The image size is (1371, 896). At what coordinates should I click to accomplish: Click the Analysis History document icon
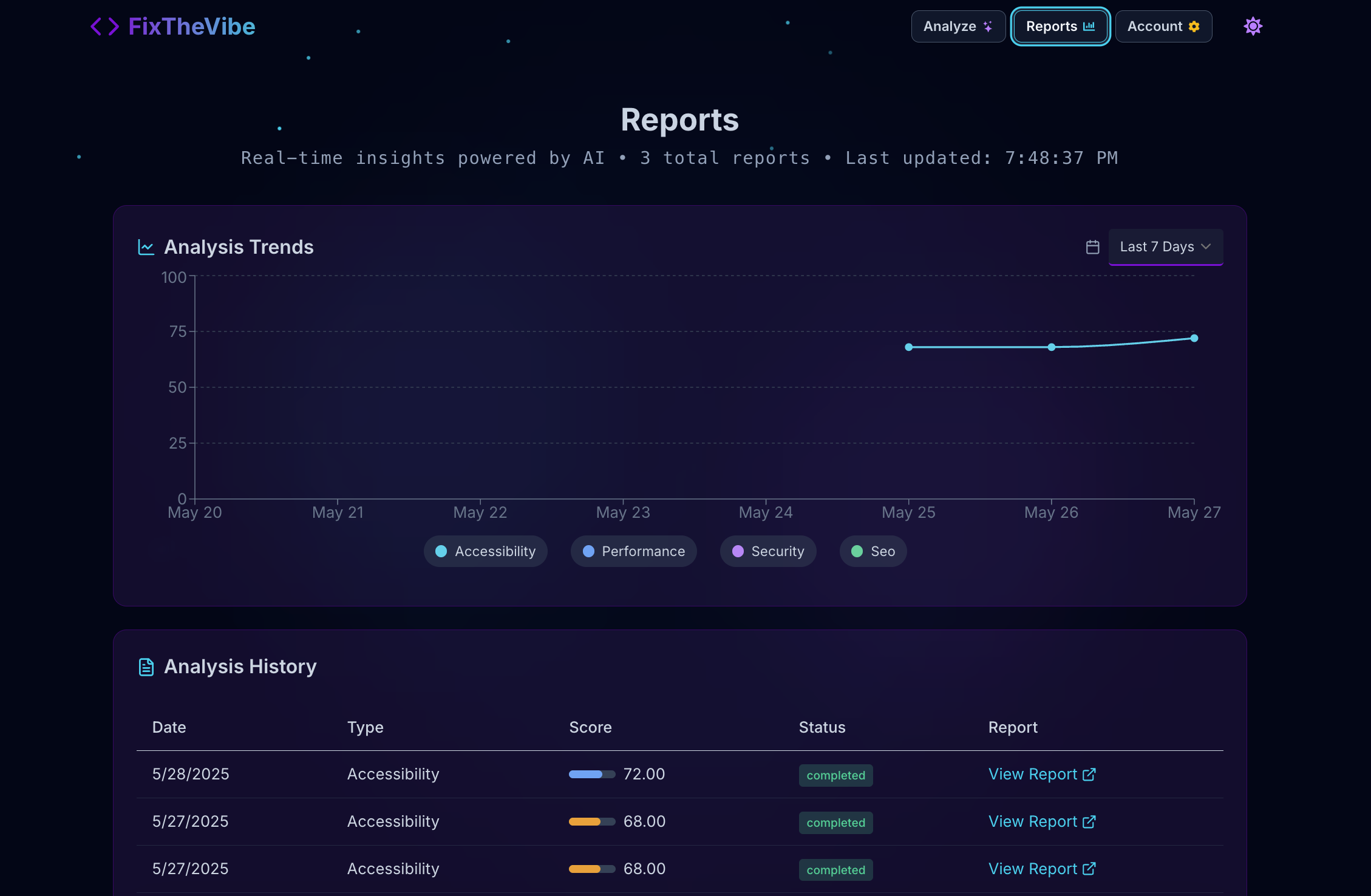[x=146, y=667]
